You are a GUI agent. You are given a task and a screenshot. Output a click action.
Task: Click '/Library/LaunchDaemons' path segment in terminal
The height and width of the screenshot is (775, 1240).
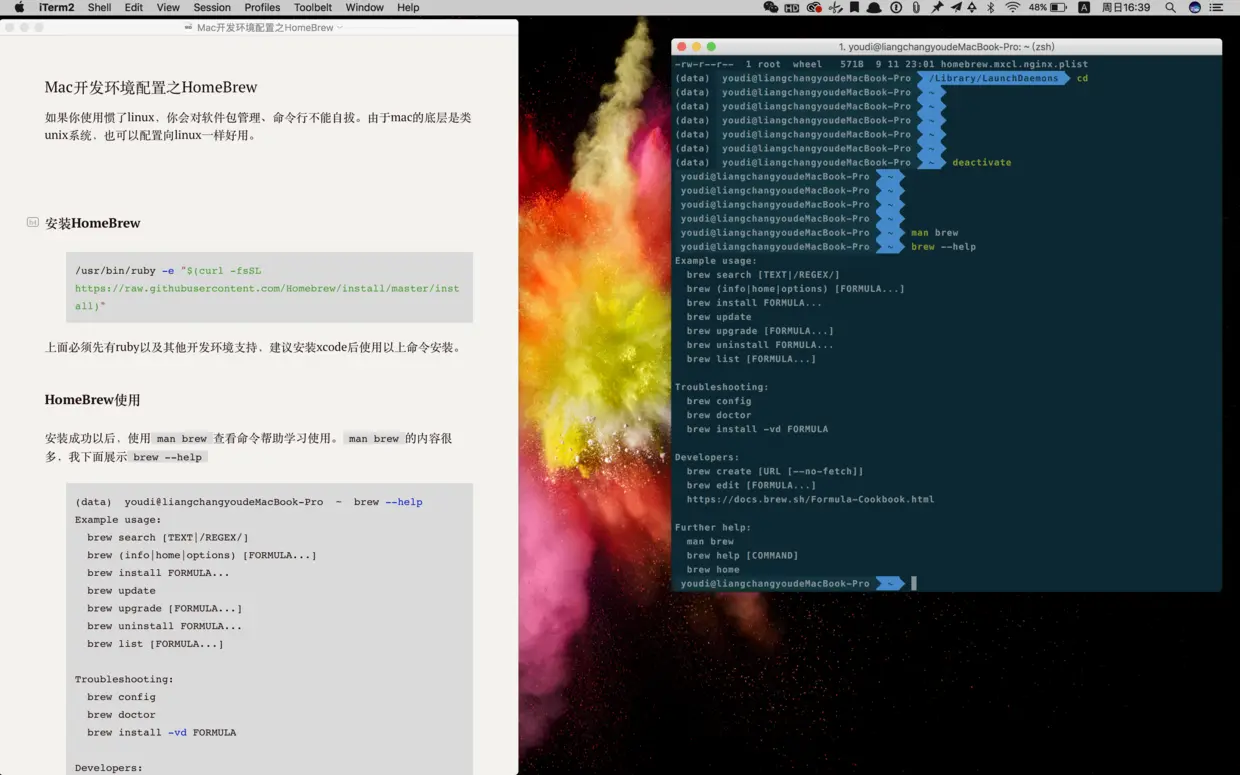pyautogui.click(x=993, y=78)
